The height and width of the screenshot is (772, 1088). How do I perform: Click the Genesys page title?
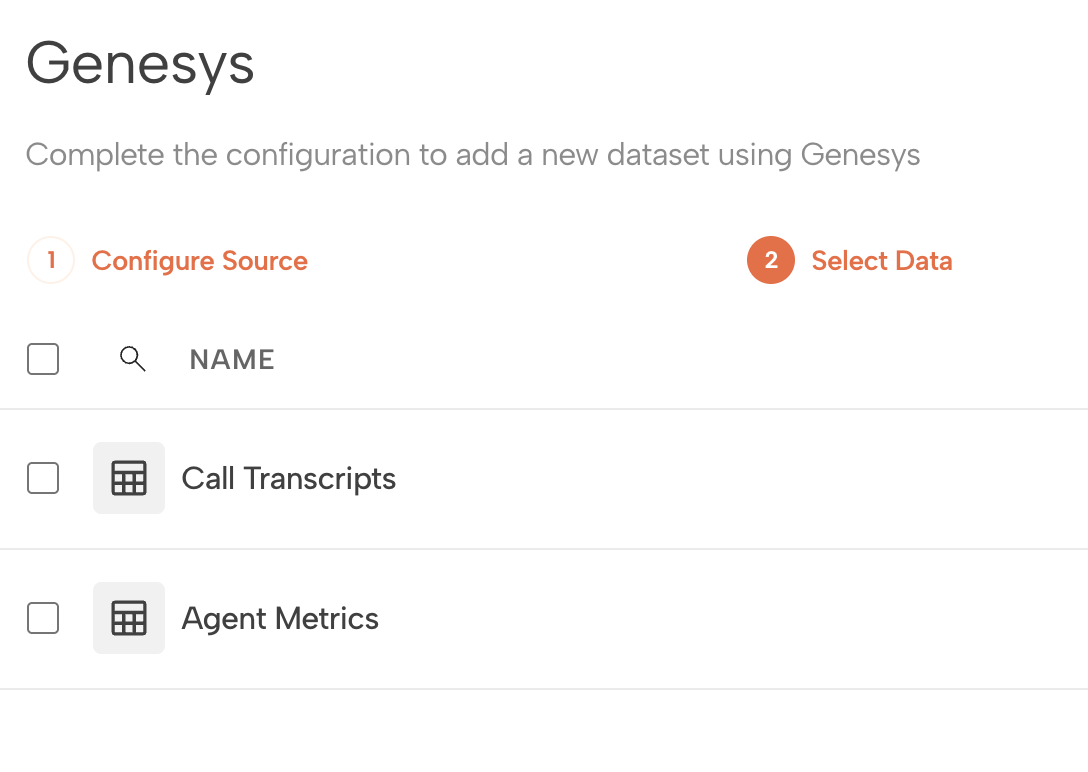pos(140,64)
